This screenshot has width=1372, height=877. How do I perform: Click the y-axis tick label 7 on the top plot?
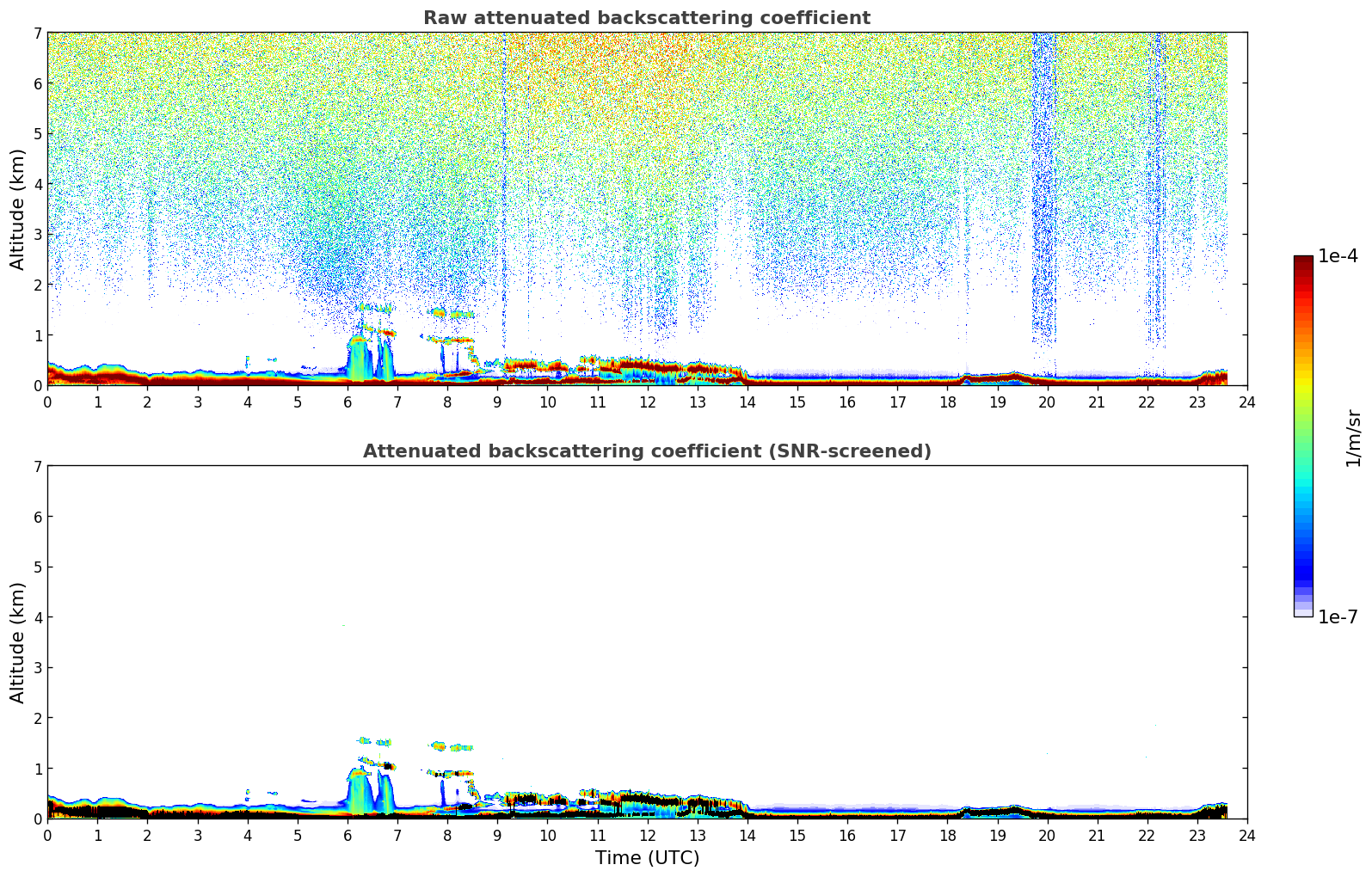tap(37, 33)
